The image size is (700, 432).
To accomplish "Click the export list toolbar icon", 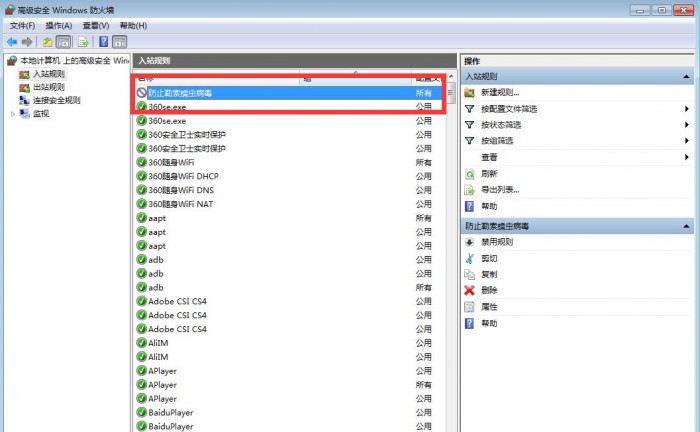I will click(x=83, y=42).
